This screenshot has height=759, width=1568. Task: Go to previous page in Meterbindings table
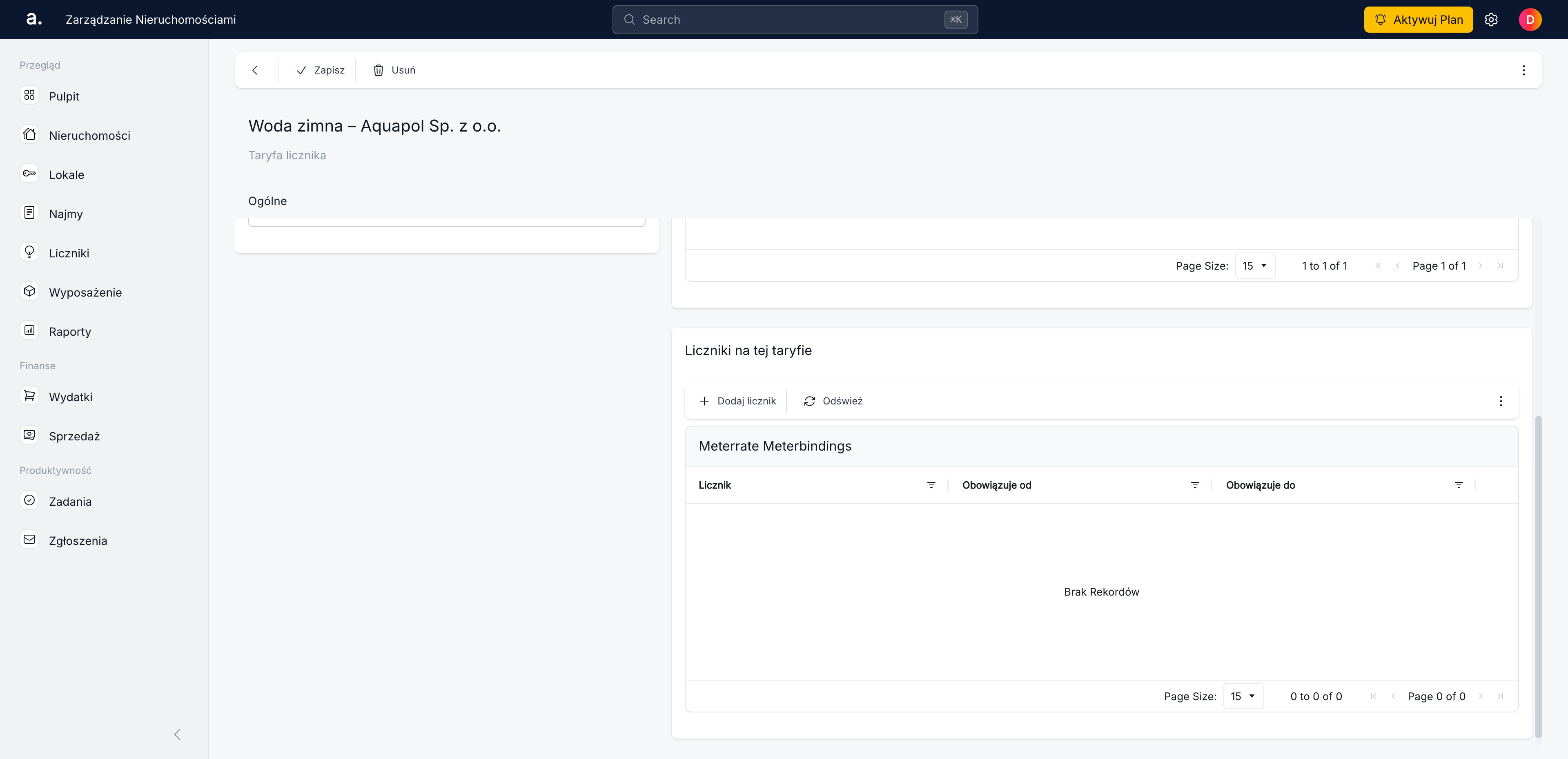coord(1393,696)
